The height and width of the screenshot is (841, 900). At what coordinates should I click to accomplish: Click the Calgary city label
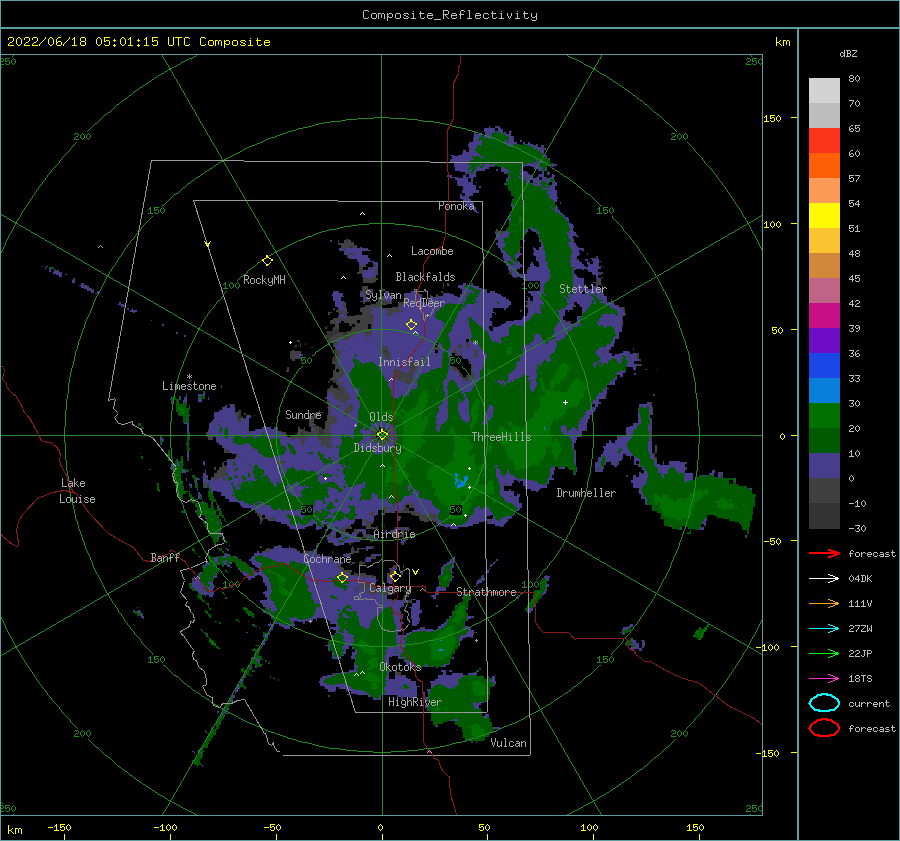click(x=390, y=588)
